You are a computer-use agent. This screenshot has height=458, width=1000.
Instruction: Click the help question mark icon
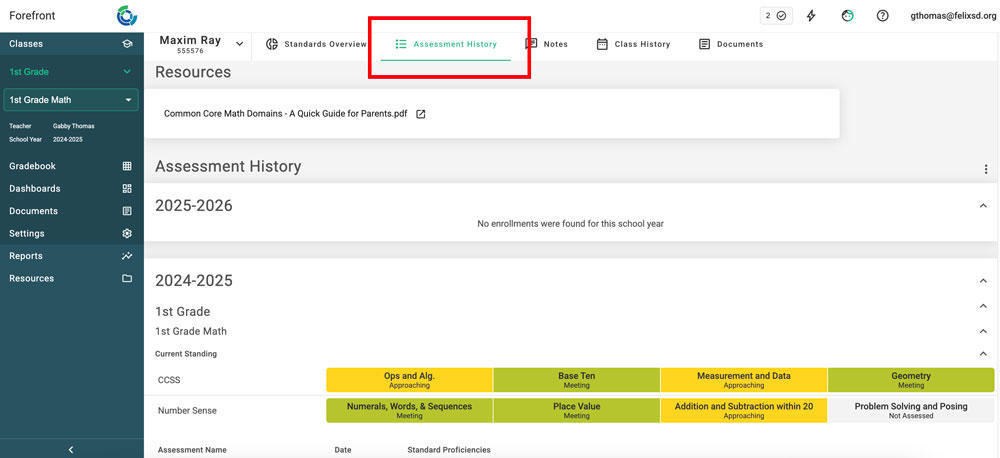882,16
